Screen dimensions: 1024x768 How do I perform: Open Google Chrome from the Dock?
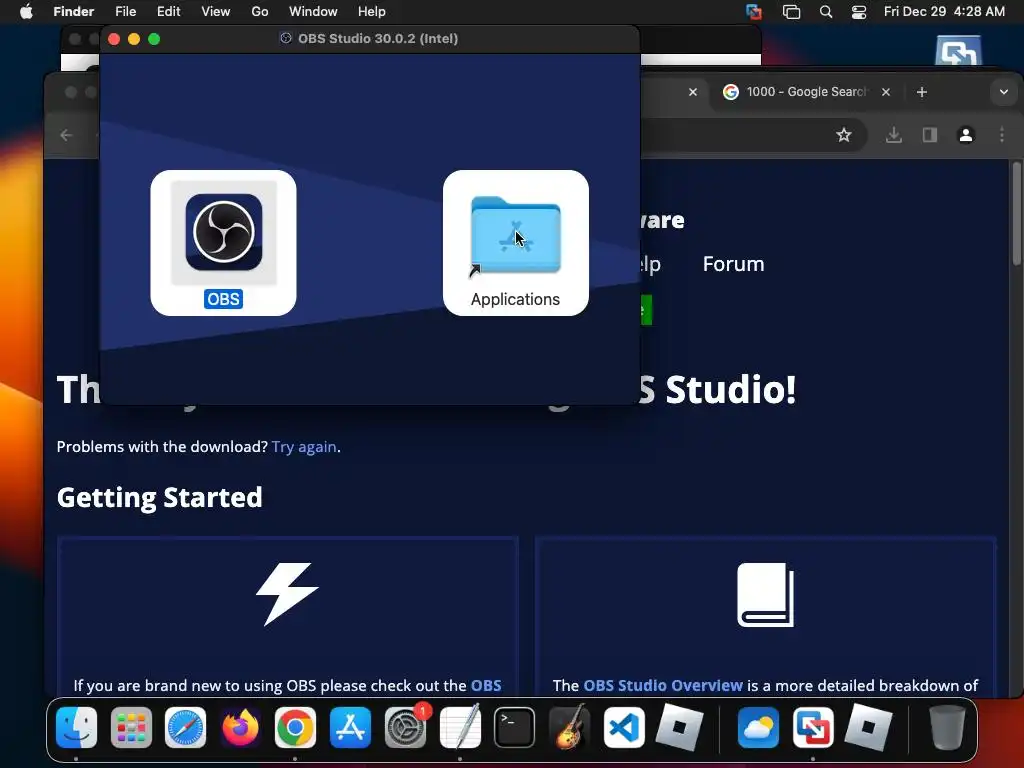point(295,727)
